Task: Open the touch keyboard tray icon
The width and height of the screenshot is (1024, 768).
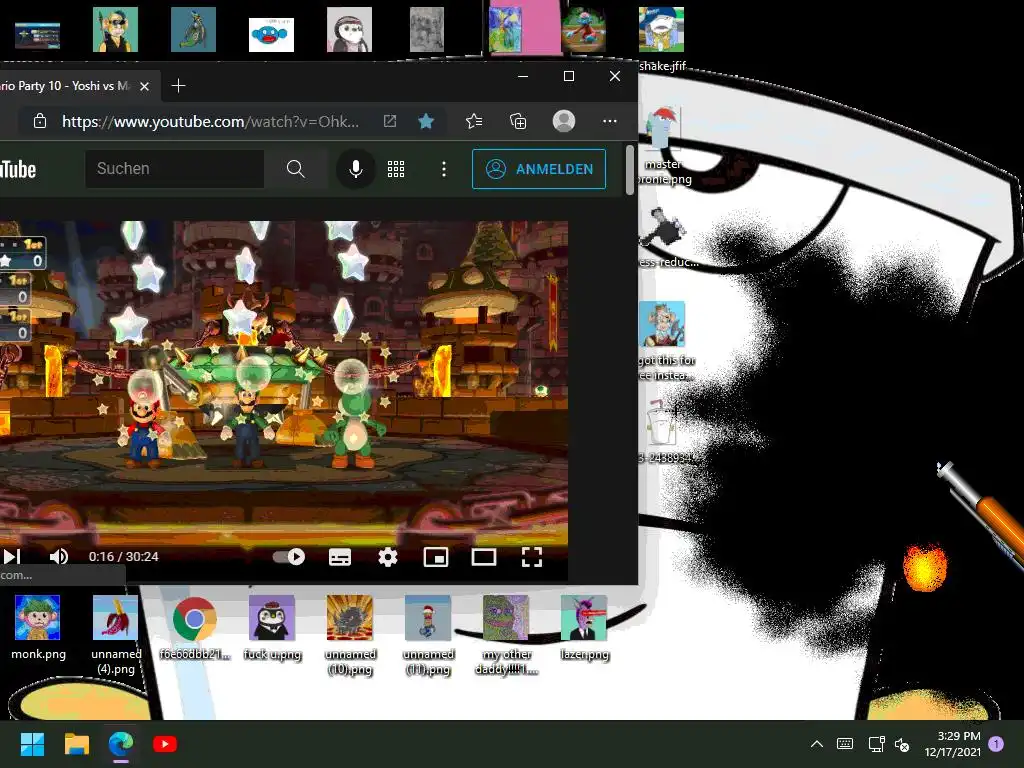Action: (x=844, y=744)
